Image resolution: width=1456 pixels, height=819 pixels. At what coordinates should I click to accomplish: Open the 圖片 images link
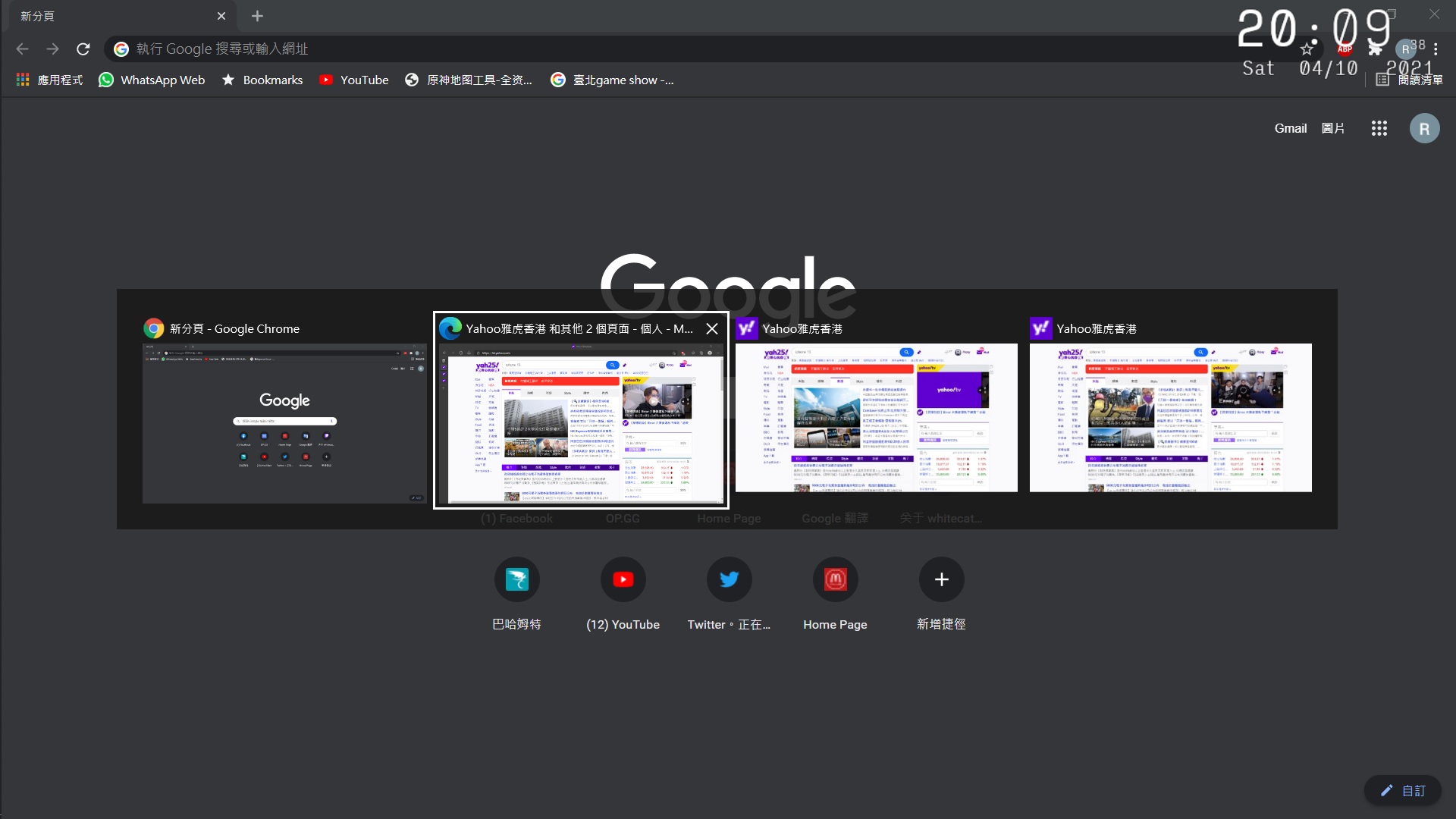1332,128
